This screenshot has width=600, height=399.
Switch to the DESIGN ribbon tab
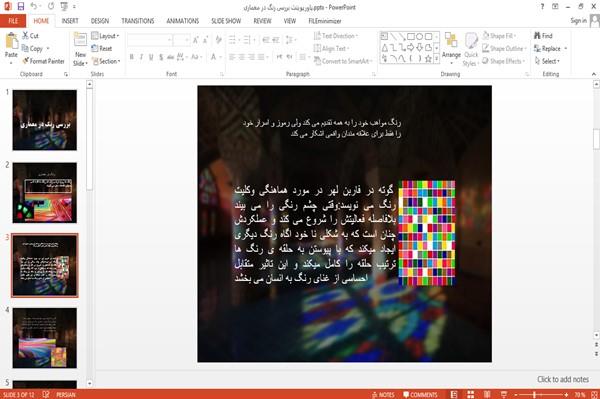click(x=99, y=21)
